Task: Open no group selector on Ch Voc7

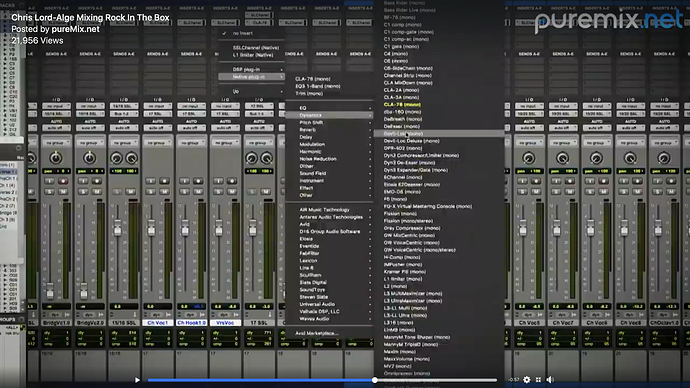Action: point(562,143)
